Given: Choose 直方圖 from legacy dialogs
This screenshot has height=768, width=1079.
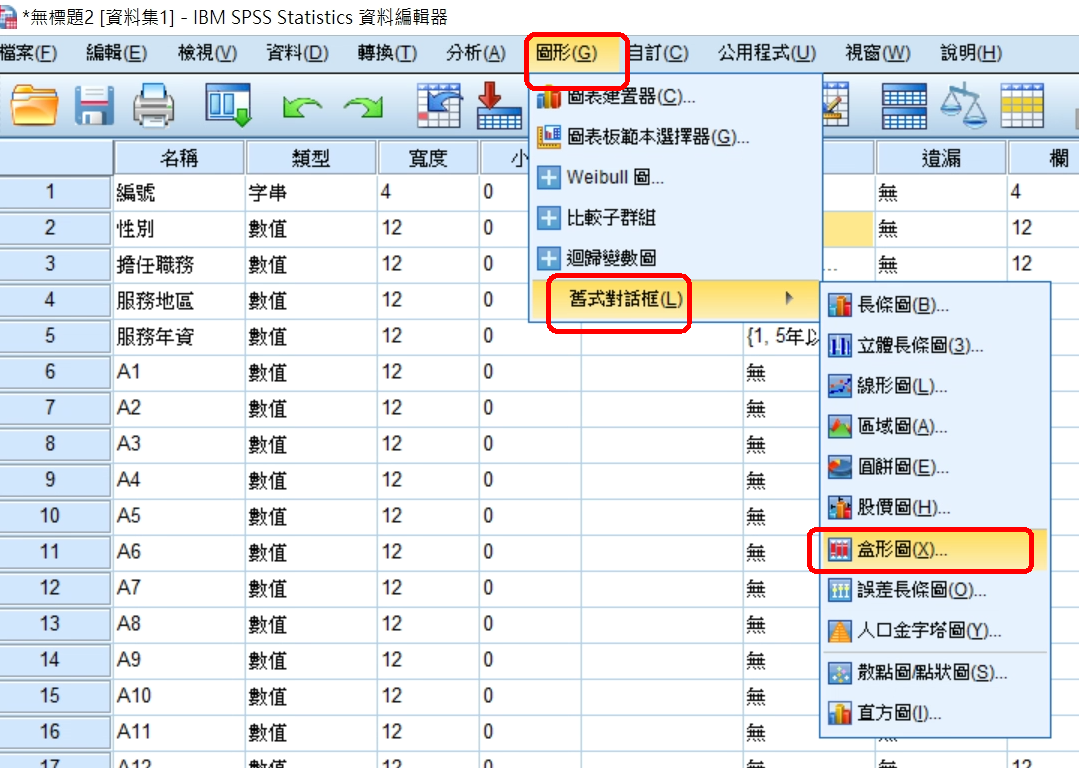Looking at the screenshot, I should (x=899, y=713).
